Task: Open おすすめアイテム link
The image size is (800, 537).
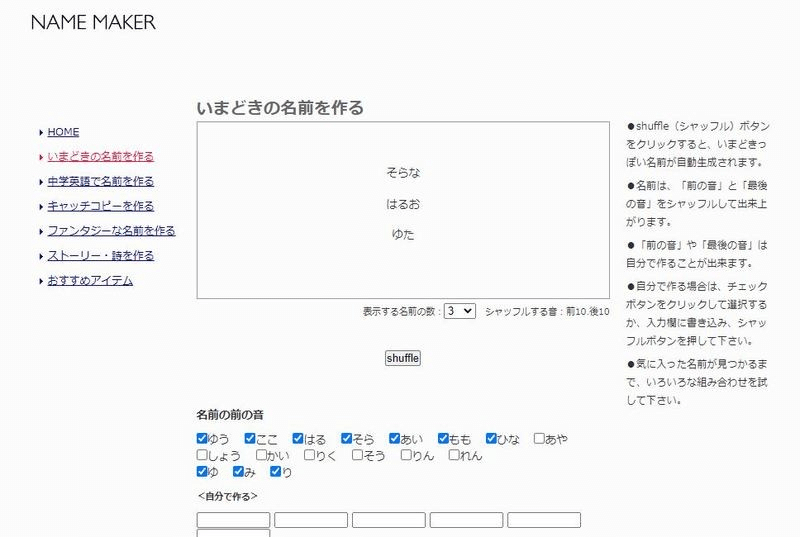Action: [x=90, y=280]
